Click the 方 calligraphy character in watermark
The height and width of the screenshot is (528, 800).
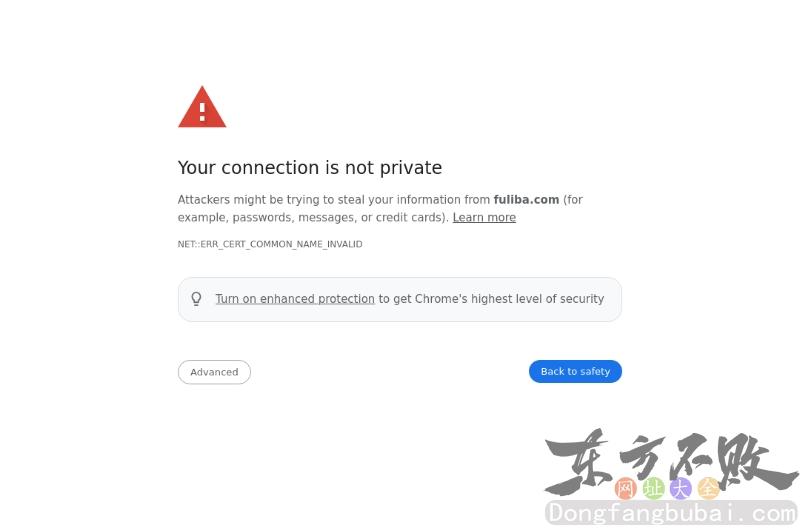point(644,459)
